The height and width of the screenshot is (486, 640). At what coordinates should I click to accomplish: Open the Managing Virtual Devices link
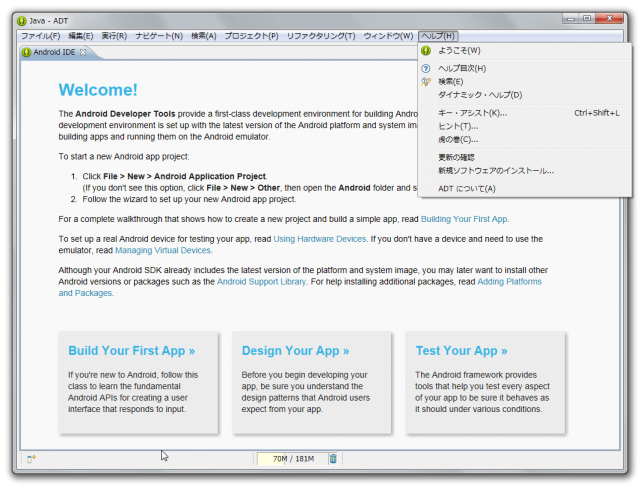tap(163, 250)
